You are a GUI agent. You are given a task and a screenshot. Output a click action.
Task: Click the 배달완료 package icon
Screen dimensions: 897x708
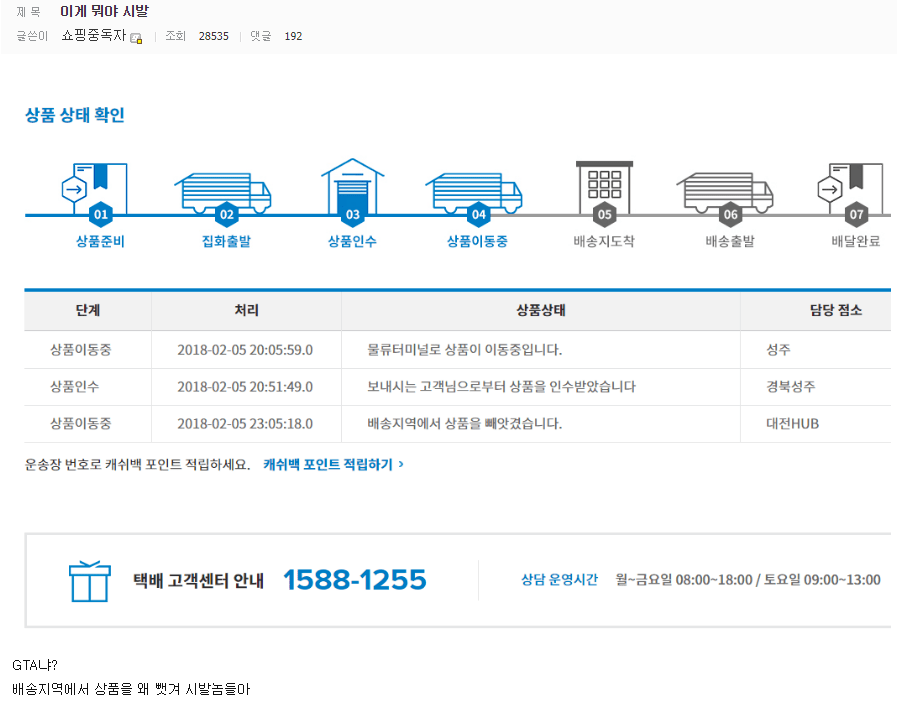tap(851, 185)
